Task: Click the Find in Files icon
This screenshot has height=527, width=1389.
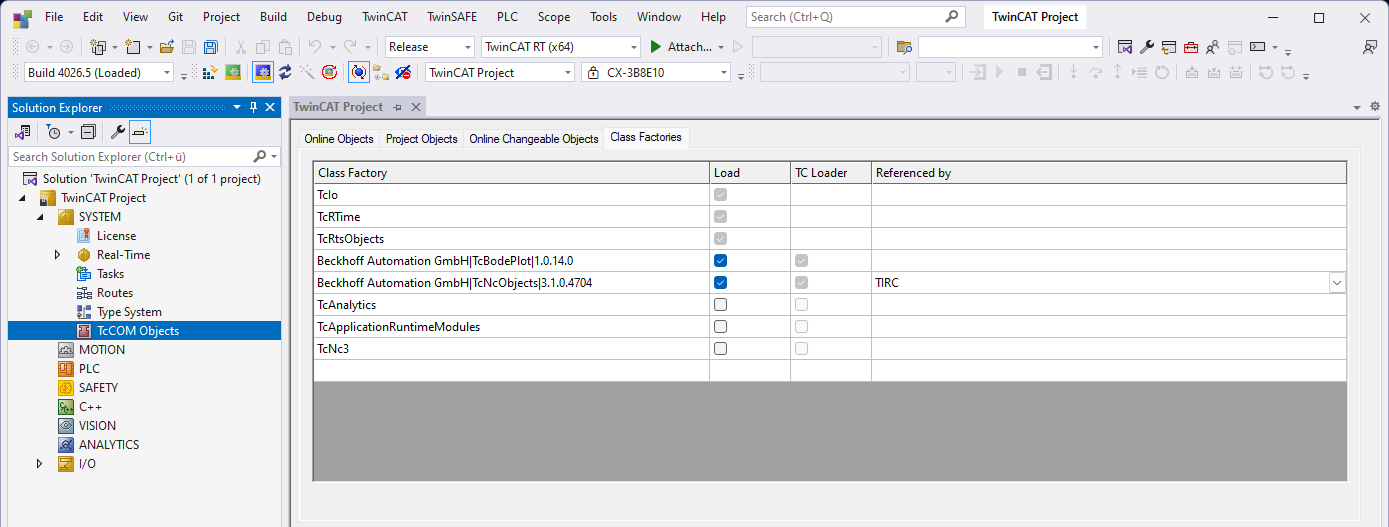Action: (904, 47)
